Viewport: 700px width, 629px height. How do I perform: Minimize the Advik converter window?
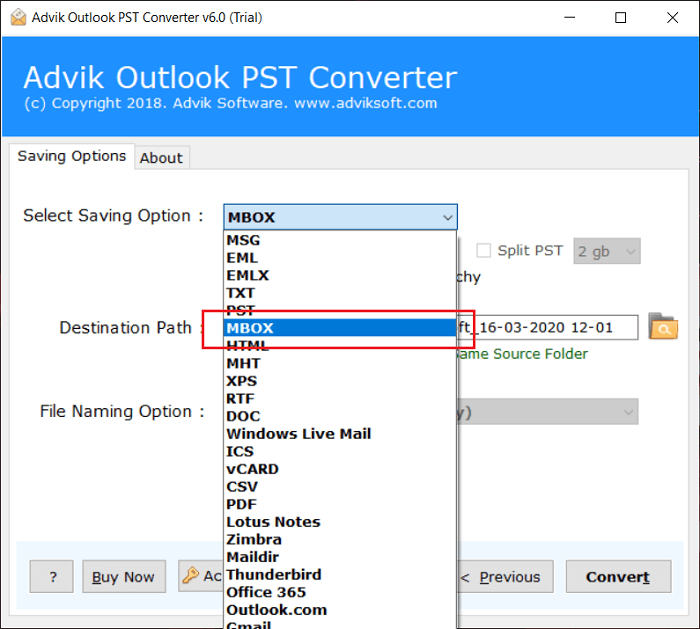click(570, 18)
